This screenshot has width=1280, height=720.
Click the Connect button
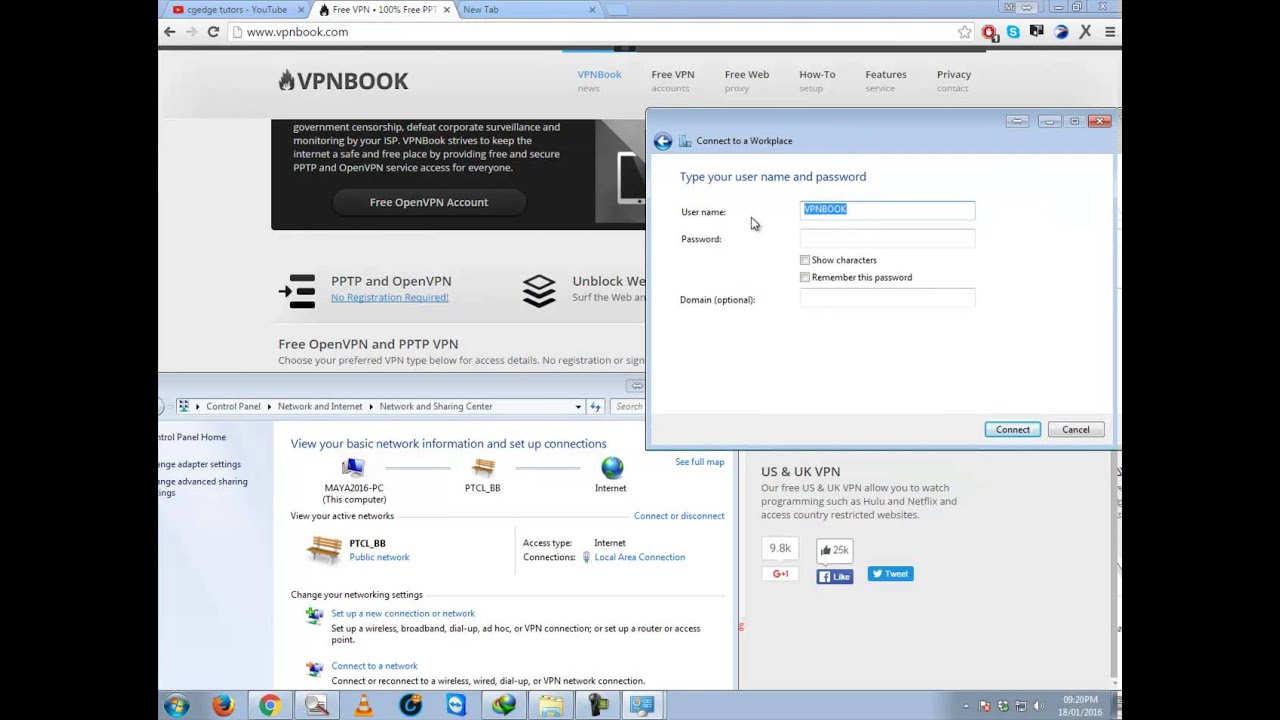[x=1012, y=430]
